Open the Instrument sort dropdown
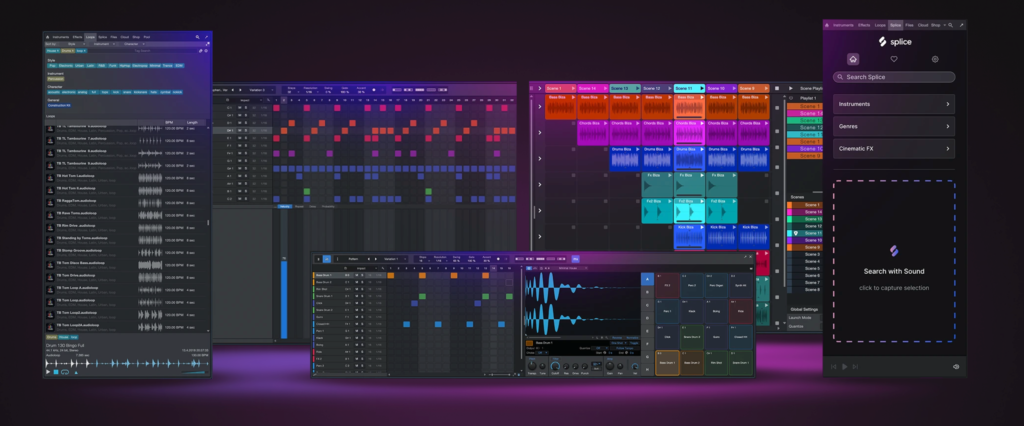 coord(102,44)
